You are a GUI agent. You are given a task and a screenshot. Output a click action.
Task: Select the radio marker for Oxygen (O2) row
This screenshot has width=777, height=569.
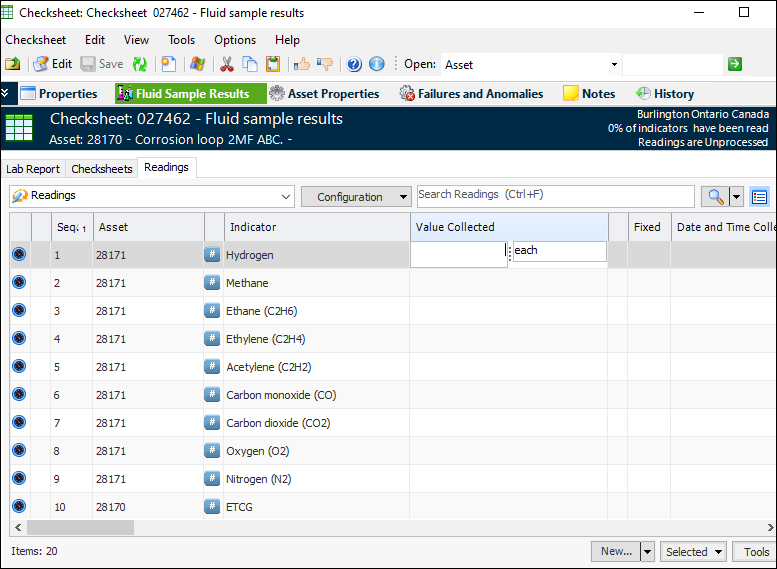19,451
